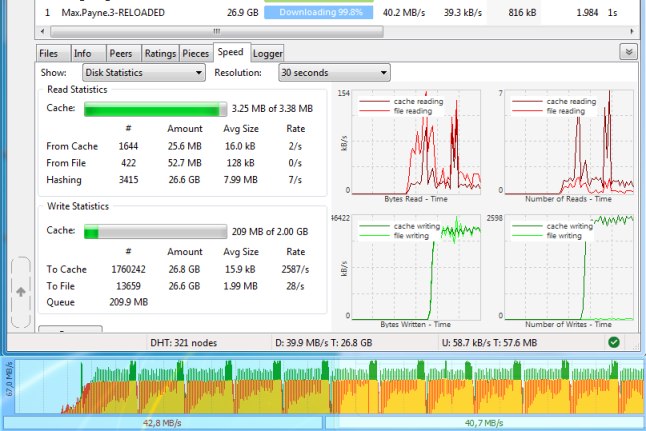Click the horizontal scrollbar right arrow

point(632,31)
